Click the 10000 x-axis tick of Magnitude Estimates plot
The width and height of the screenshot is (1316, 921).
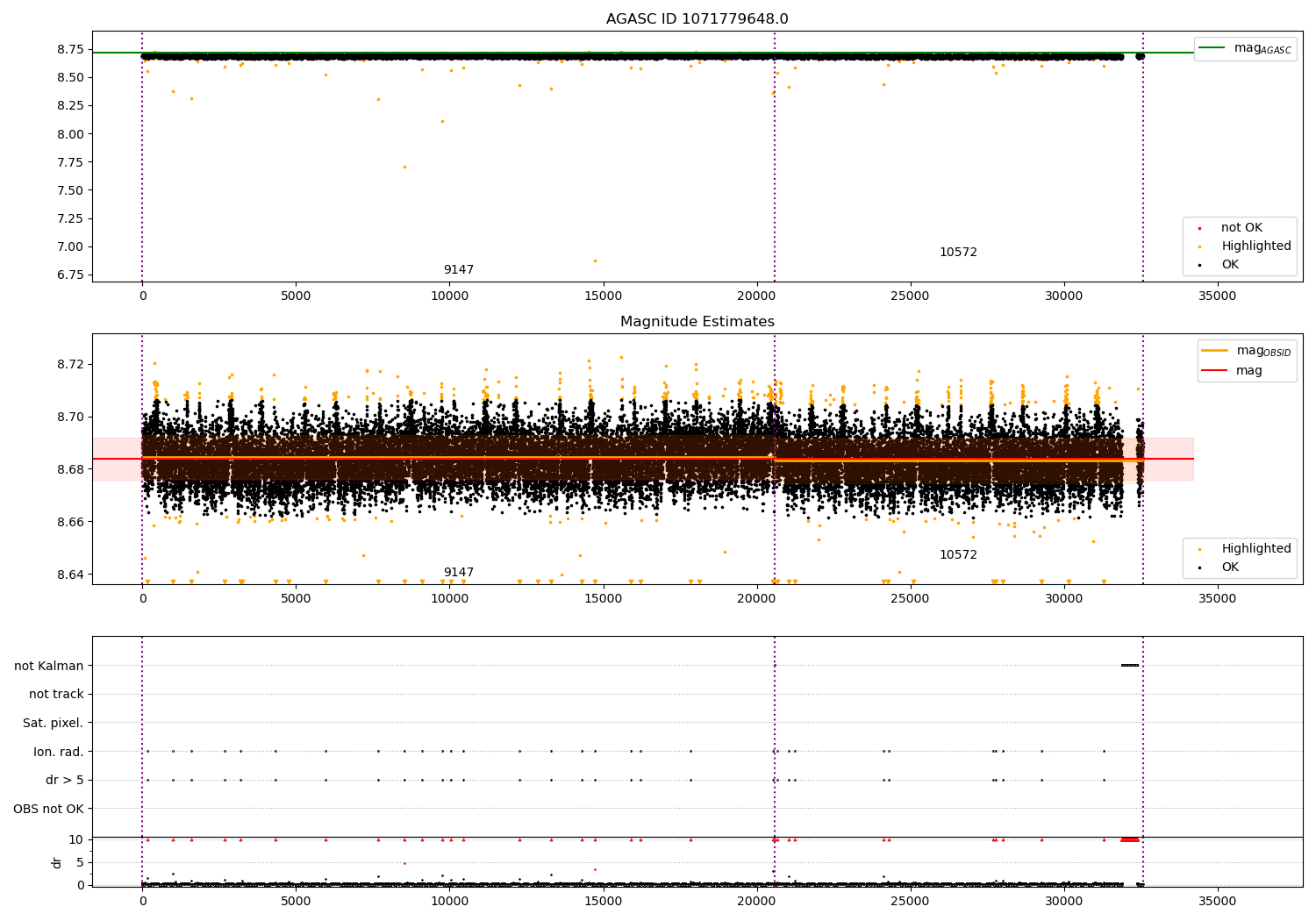449,598
